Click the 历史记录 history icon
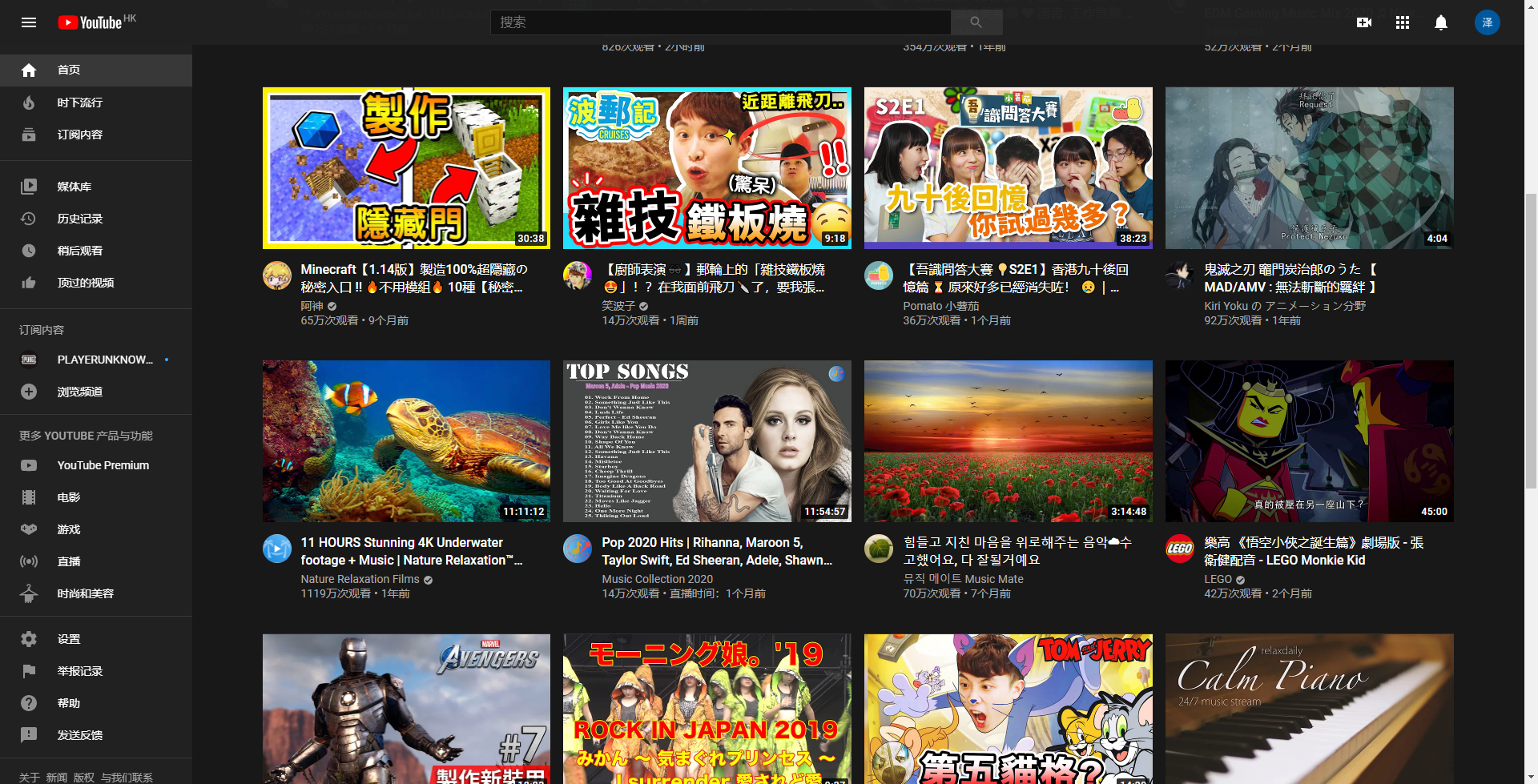The height and width of the screenshot is (784, 1538). 29,219
